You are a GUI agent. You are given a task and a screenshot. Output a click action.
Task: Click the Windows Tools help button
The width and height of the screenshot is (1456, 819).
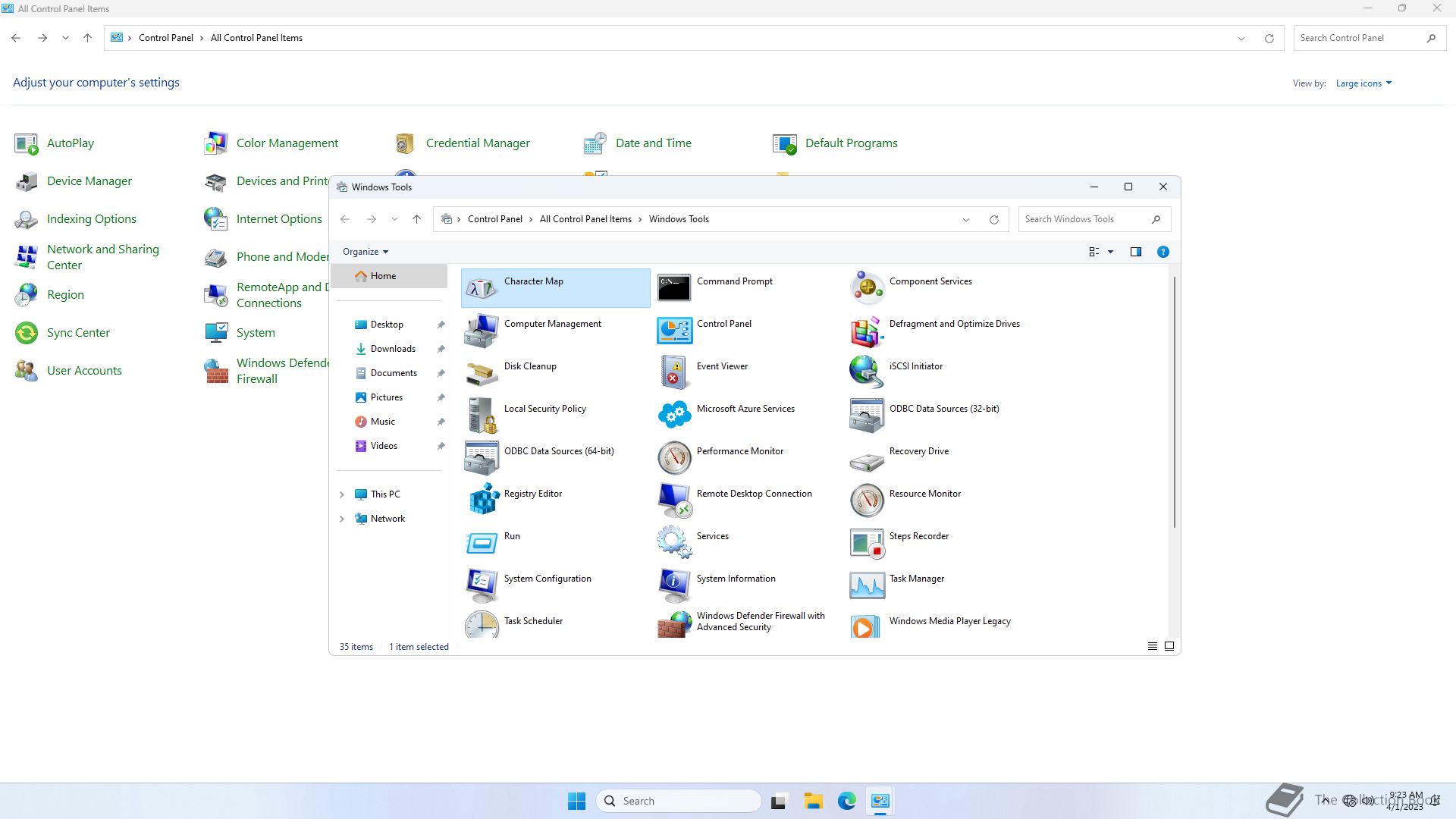coord(1163,252)
